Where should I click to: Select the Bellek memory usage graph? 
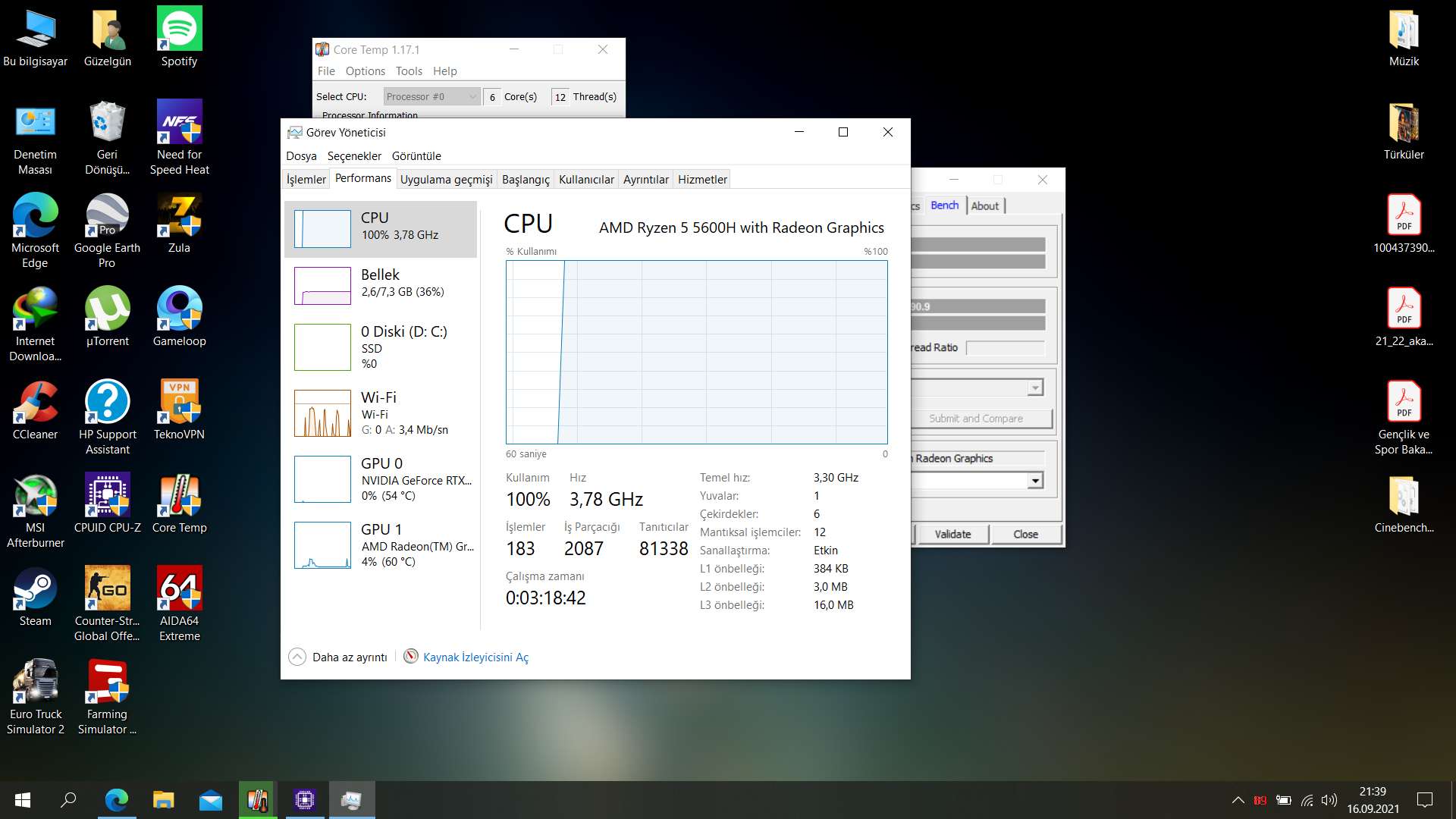[322, 286]
